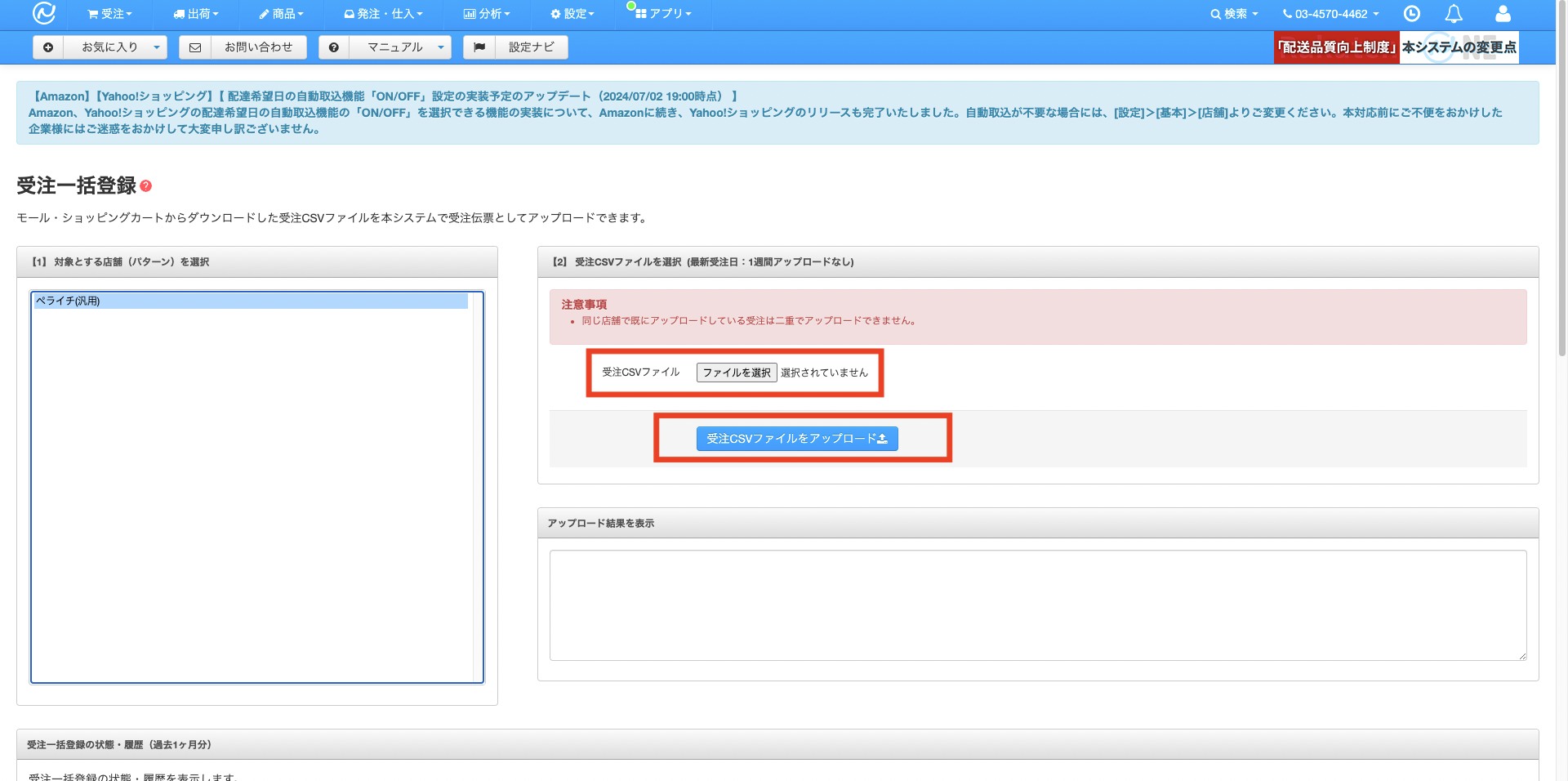The width and height of the screenshot is (1568, 781).
Task: Open the 検索 dropdown
Action: (1234, 14)
